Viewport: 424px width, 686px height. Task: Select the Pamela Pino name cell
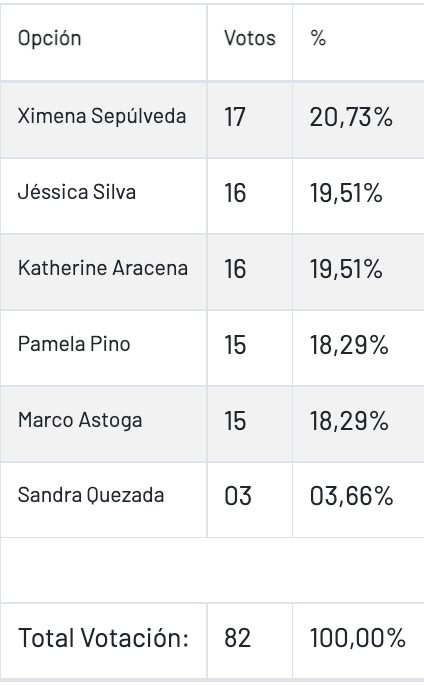pyautogui.click(x=104, y=348)
